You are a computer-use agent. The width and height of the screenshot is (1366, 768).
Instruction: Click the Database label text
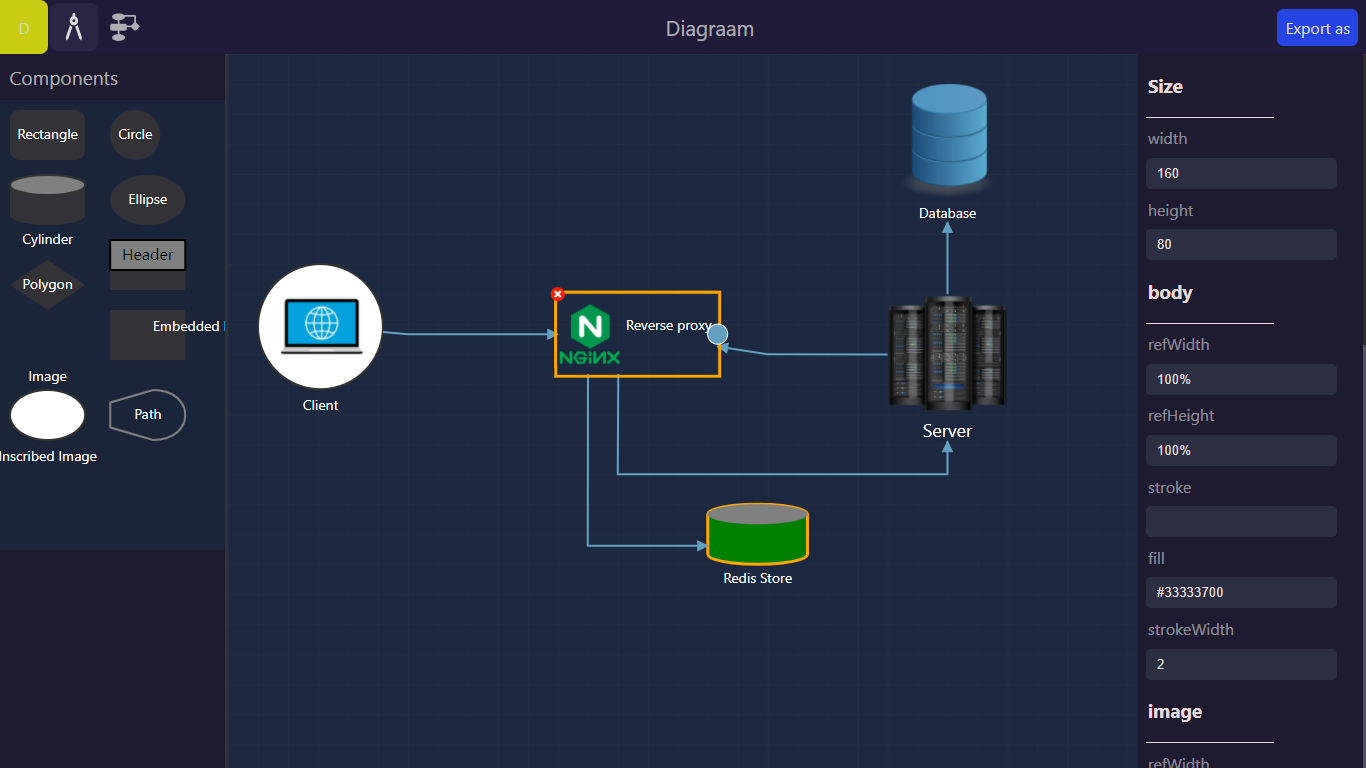[947, 213]
